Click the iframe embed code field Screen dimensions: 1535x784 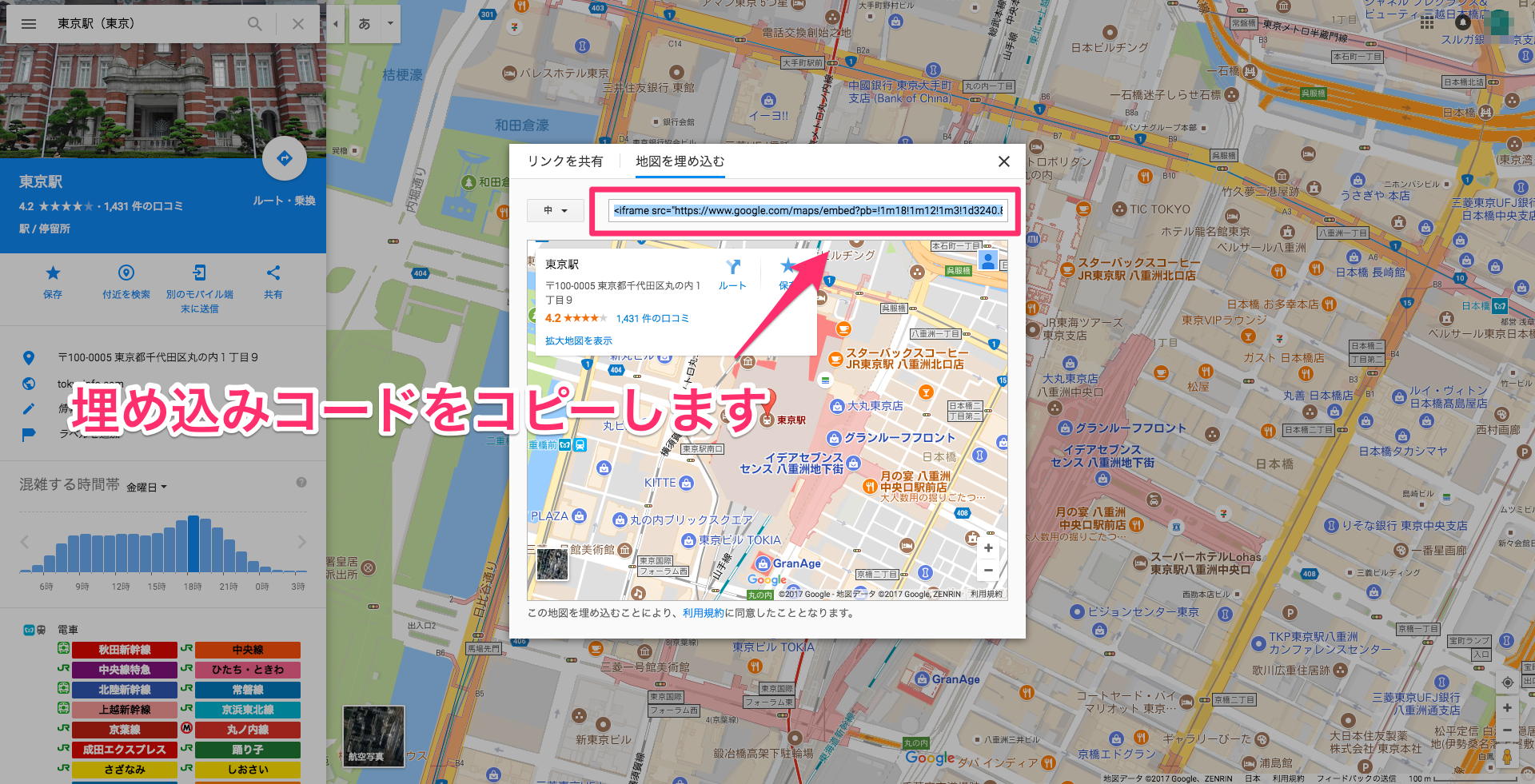tap(807, 211)
